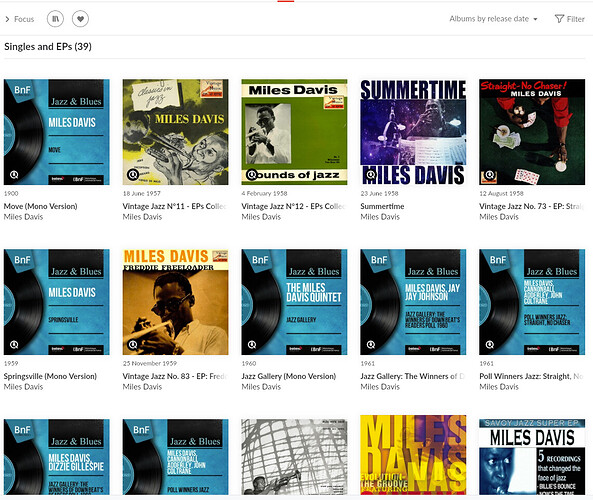Click Qobuz badge on Sounds of Jazz cover
Screen dimensions: 593x500
pyautogui.click(x=251, y=175)
